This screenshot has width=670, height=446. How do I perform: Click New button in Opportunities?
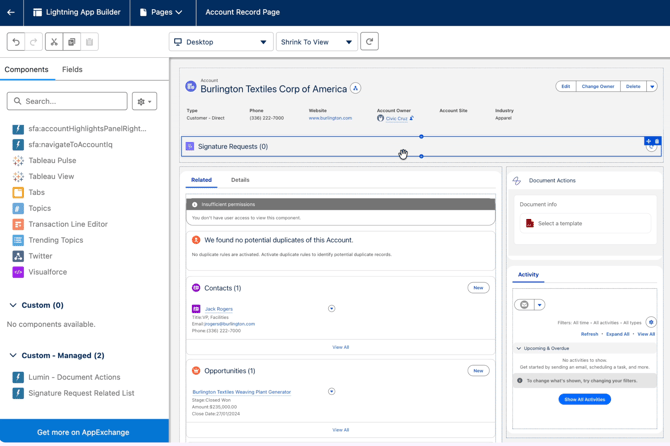point(478,371)
